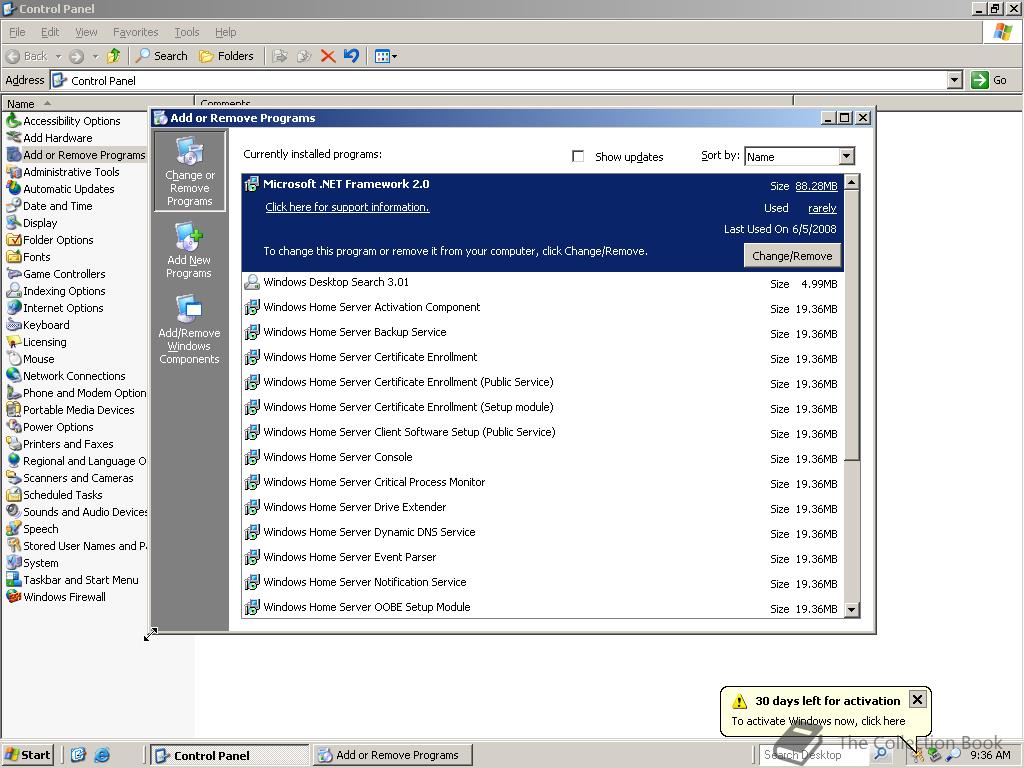Enable the Show updates checkbox

tap(578, 156)
